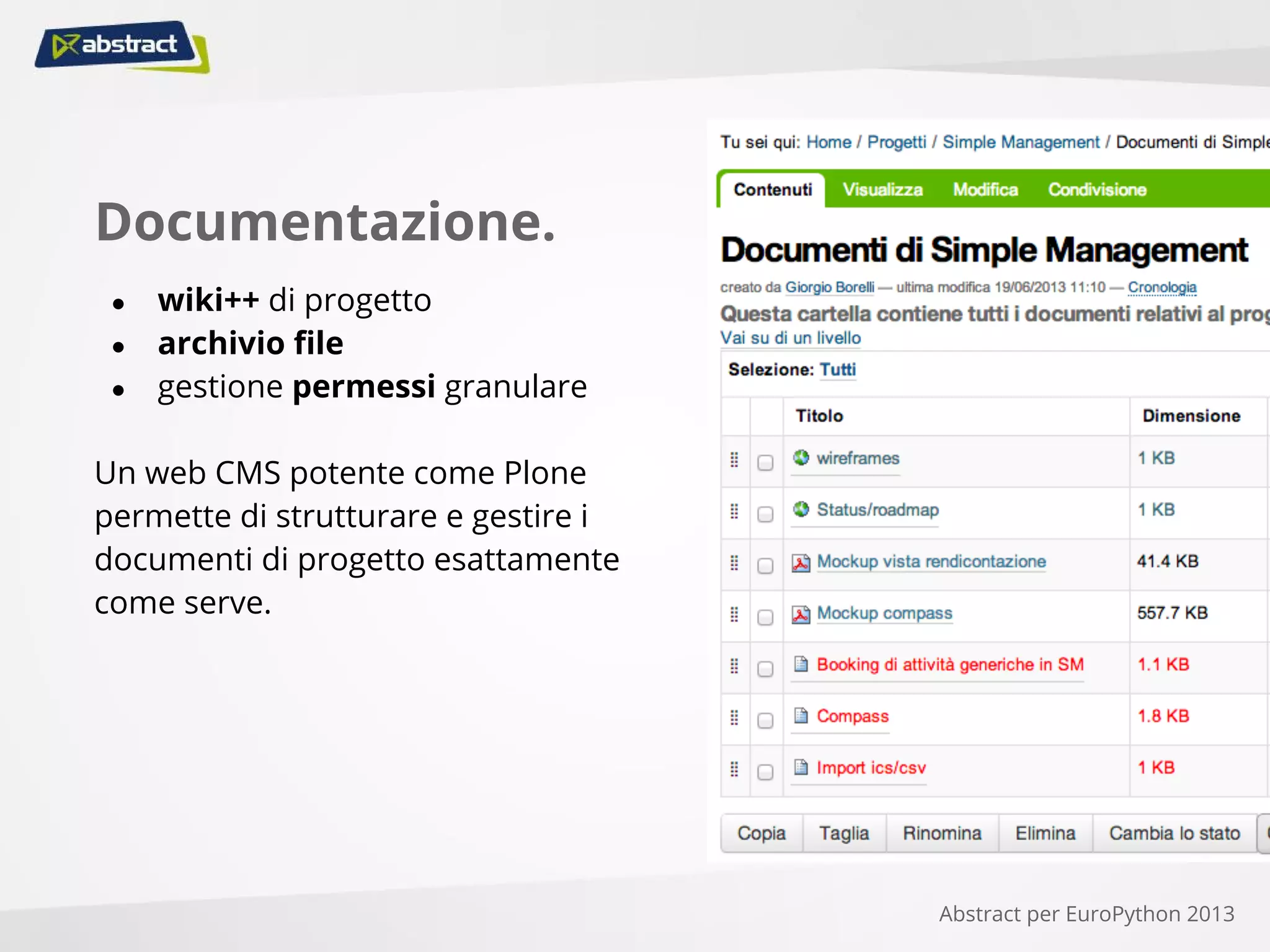Click the Abstract logo

pos(122,46)
